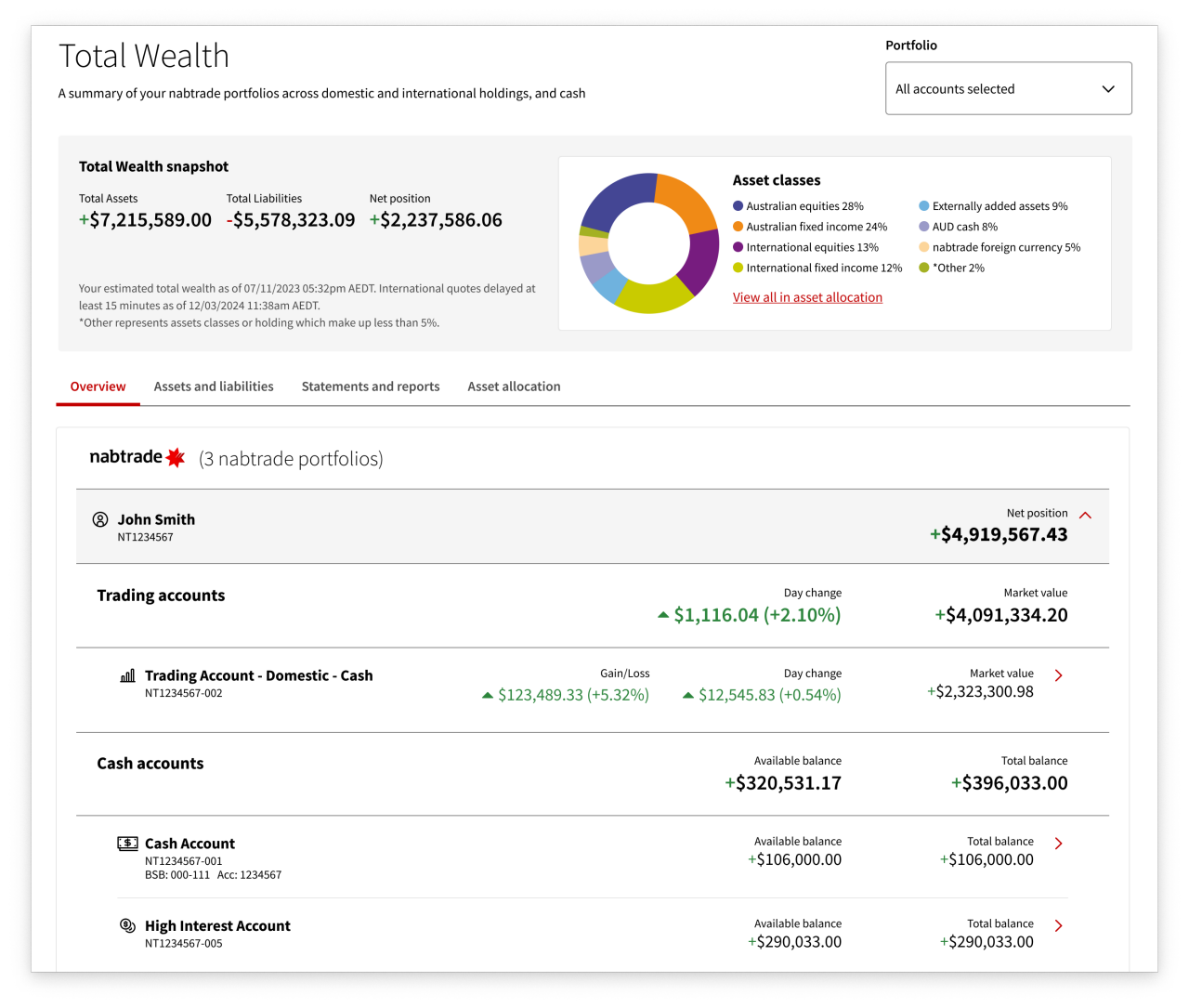Screen dimensions: 1189x1008
Task: Click the High Interest Account coins icon
Action: 128,925
